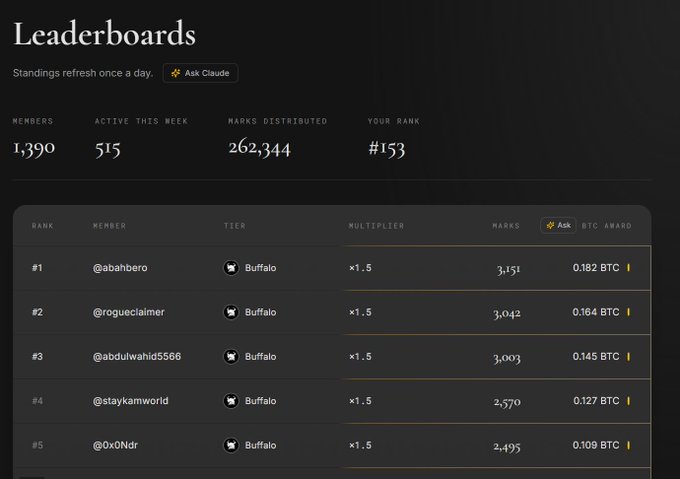Click the Buffalo tier label in @staykamworld's row
The width and height of the screenshot is (680, 479).
click(260, 401)
